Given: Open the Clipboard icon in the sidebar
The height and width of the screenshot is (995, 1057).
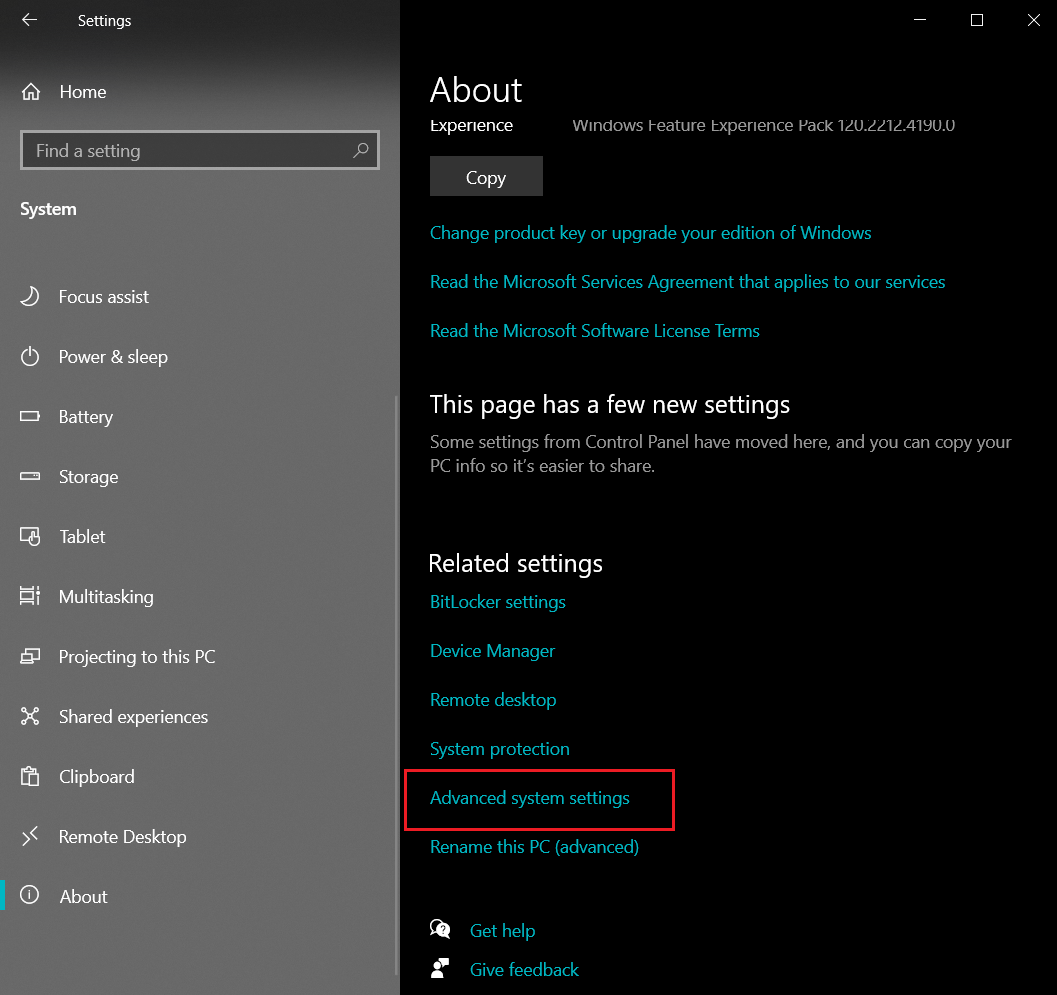Looking at the screenshot, I should click(31, 776).
